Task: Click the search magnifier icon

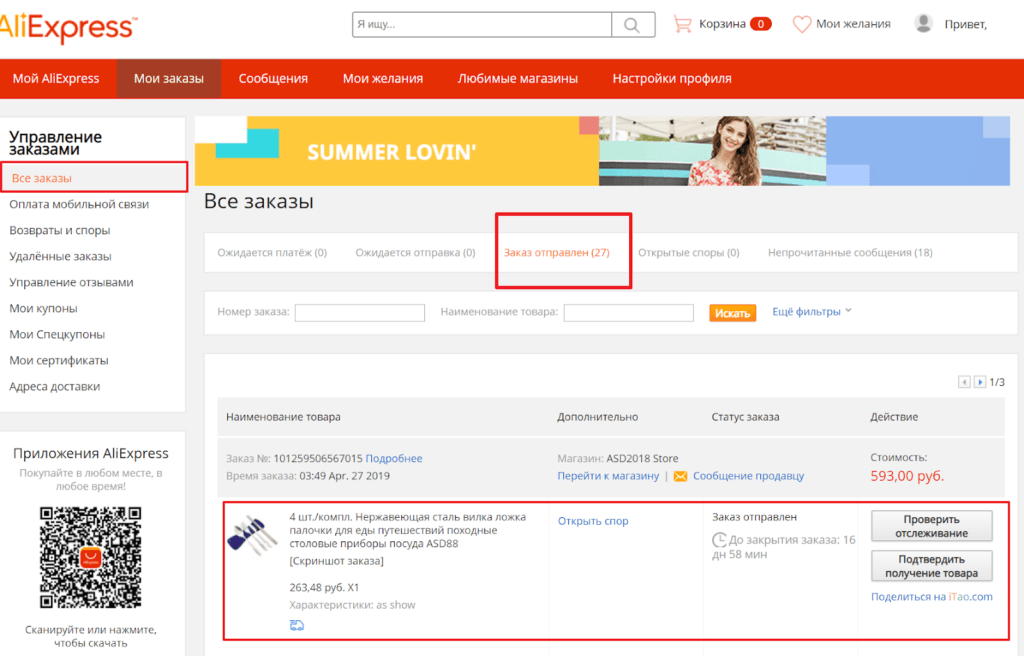Action: tap(633, 25)
